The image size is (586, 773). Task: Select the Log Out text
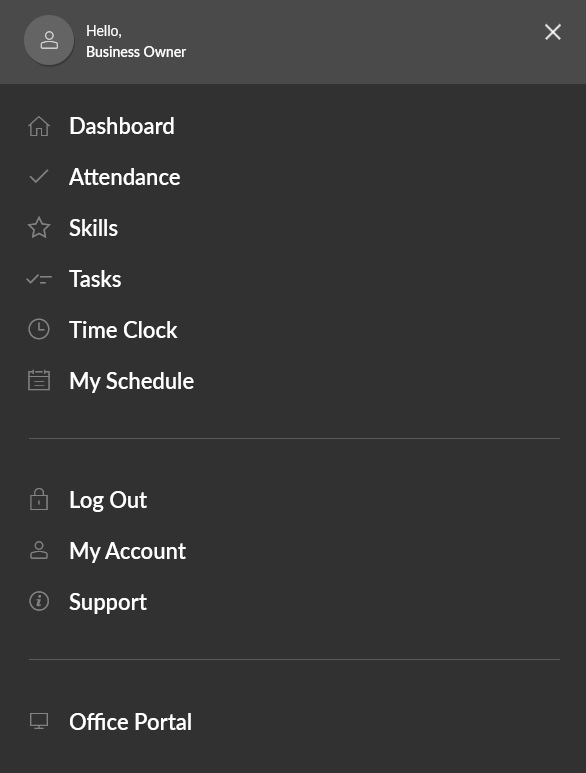tap(108, 500)
